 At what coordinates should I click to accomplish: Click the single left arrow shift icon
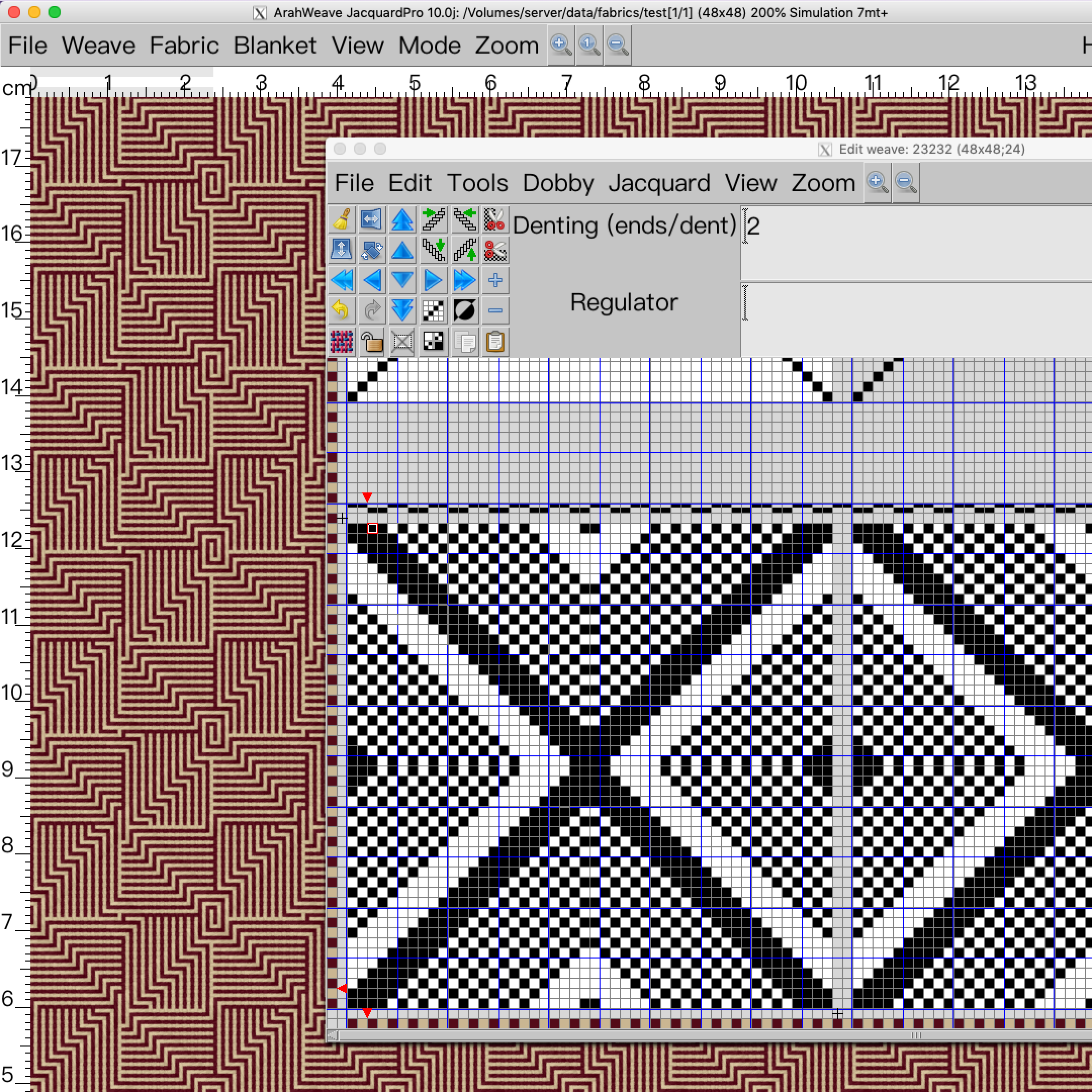click(x=372, y=281)
